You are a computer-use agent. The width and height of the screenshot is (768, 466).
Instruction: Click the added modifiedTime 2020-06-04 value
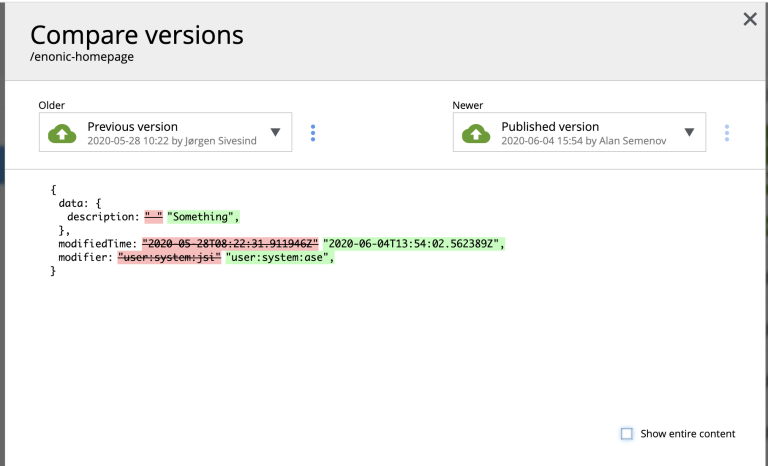point(414,244)
